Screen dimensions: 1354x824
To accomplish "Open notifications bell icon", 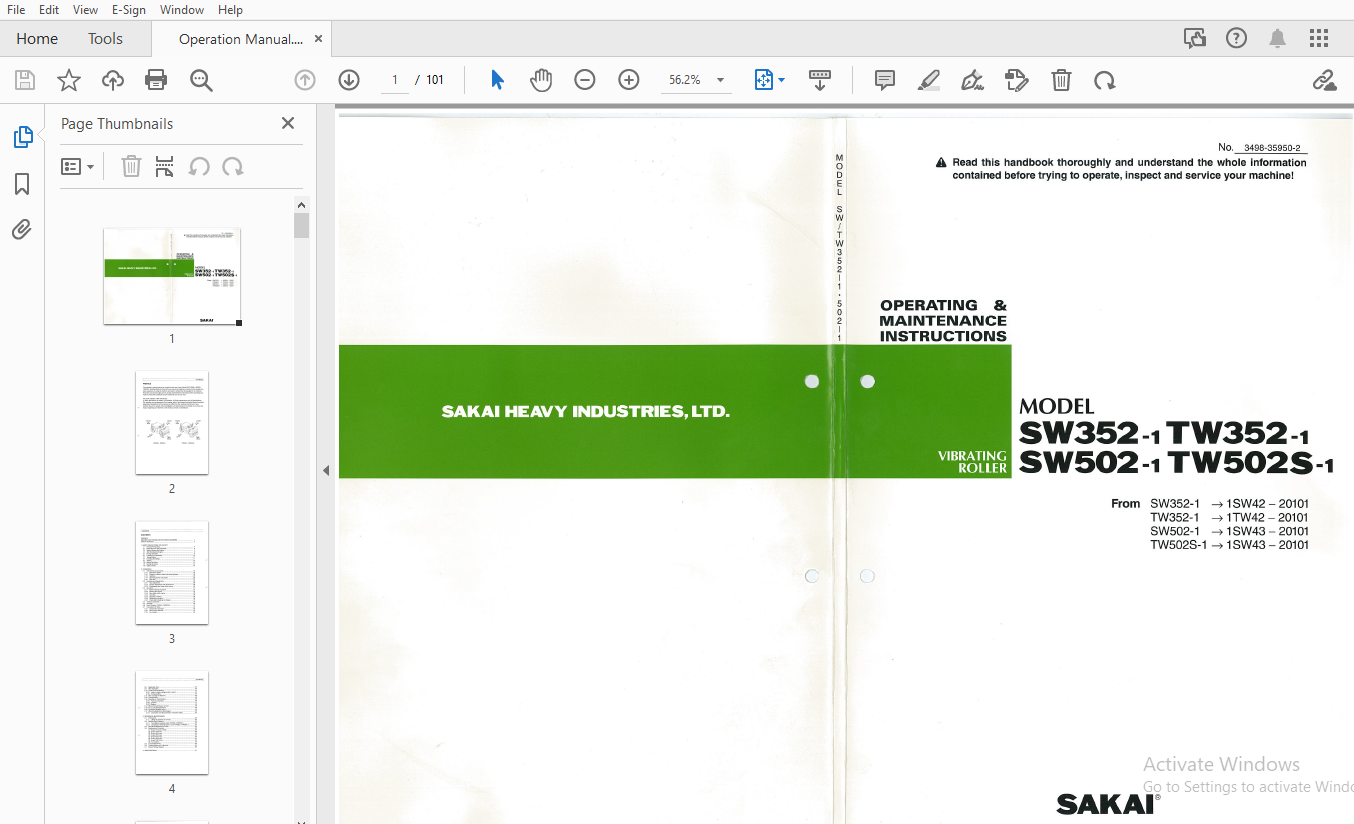I will [1278, 39].
